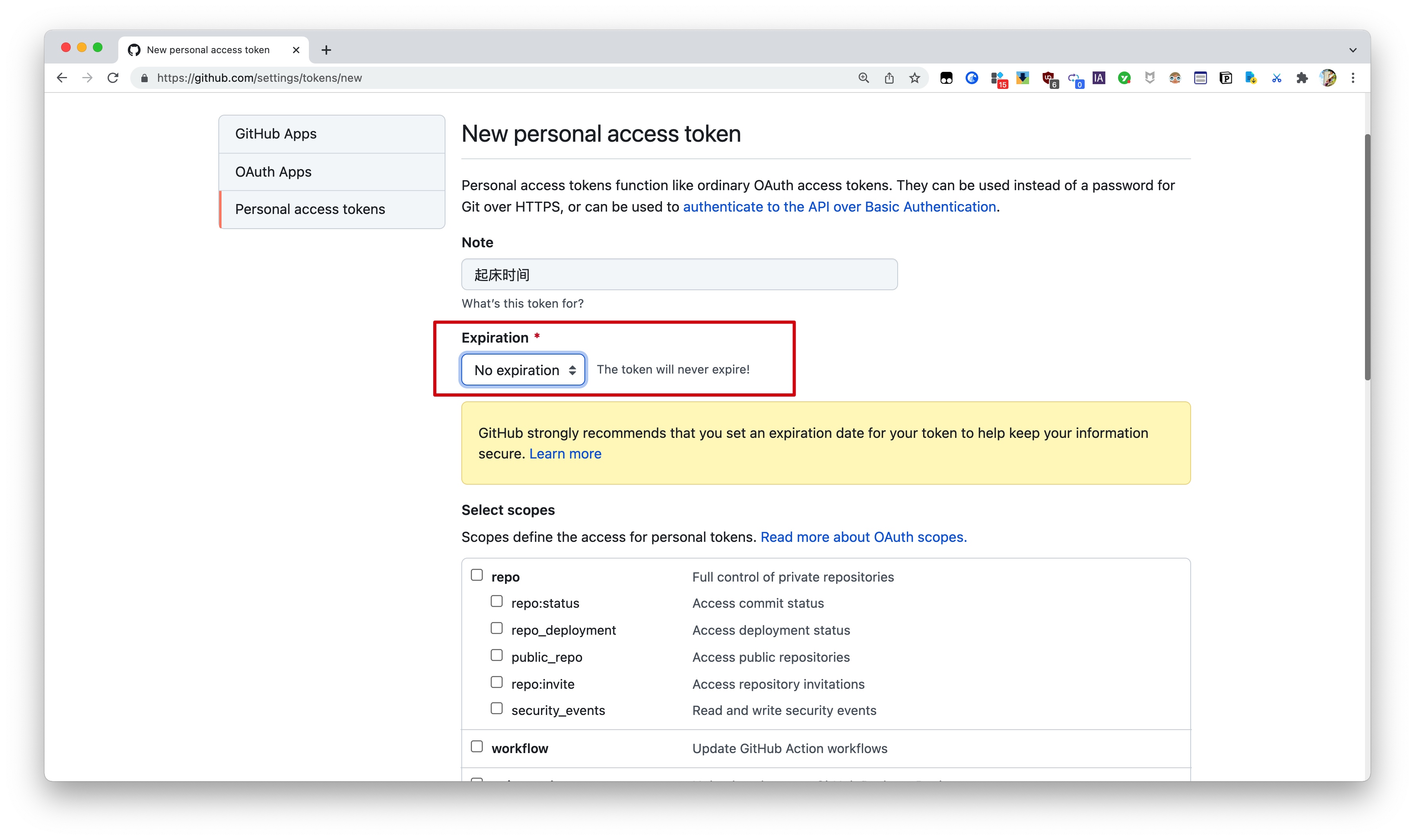This screenshot has width=1415, height=840.
Task: Click the share page icon in address bar
Action: (x=889, y=78)
